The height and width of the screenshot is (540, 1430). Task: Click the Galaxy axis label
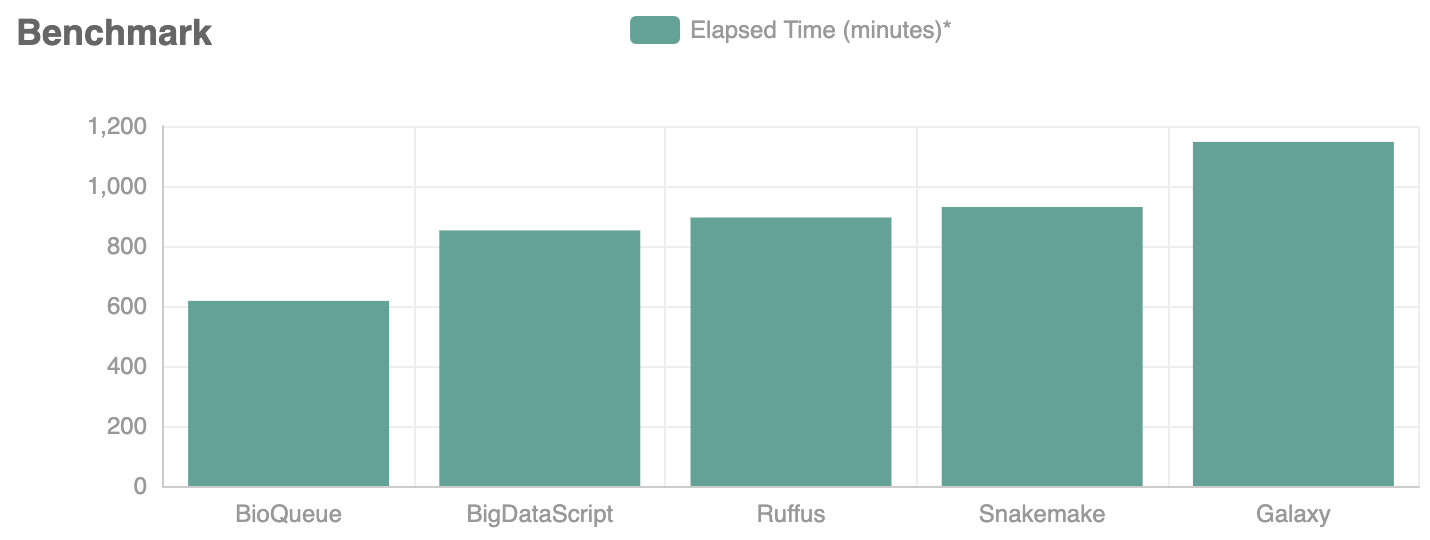click(1293, 515)
